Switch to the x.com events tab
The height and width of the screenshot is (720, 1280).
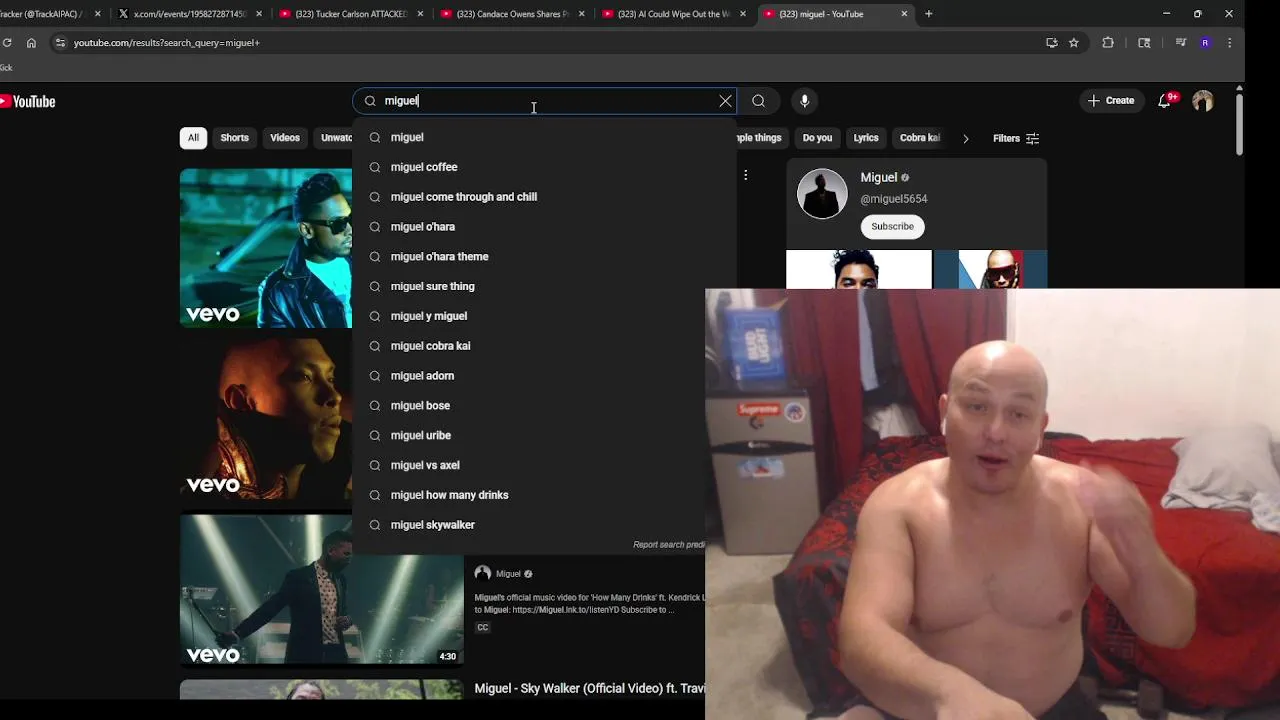click(190, 14)
